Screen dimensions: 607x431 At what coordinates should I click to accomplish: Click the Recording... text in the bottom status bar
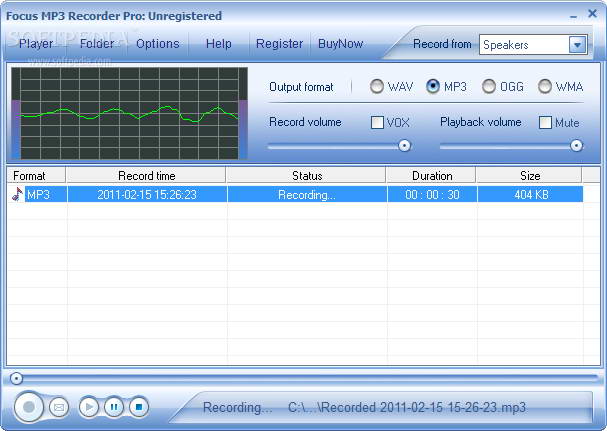pyautogui.click(x=238, y=407)
